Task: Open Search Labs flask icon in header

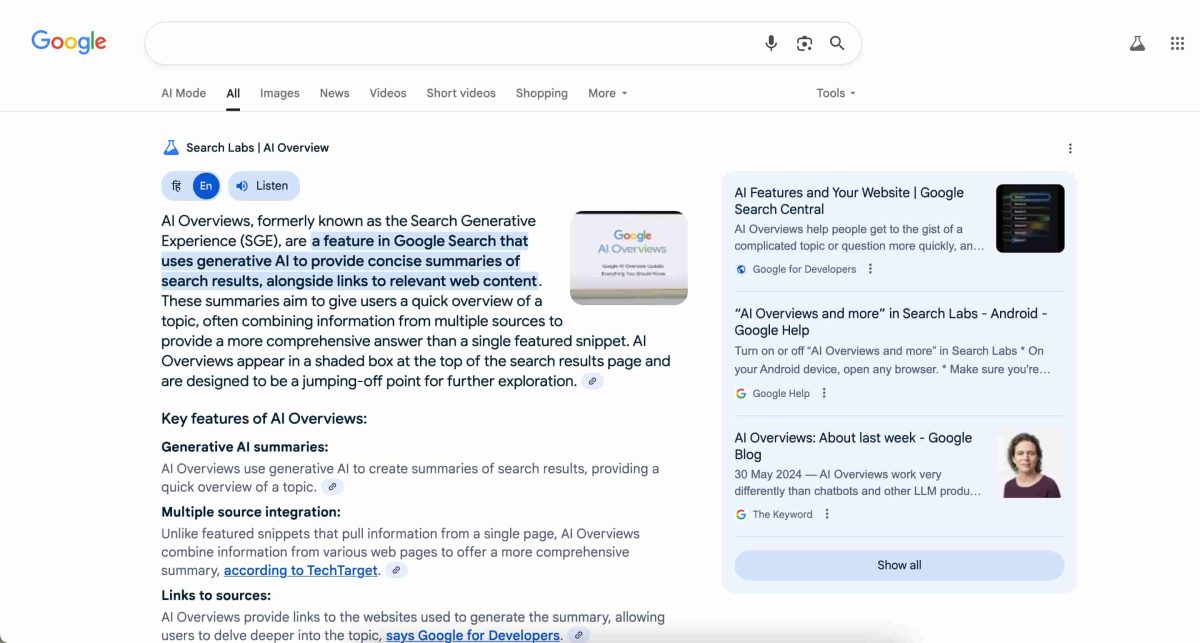Action: pyautogui.click(x=1137, y=43)
